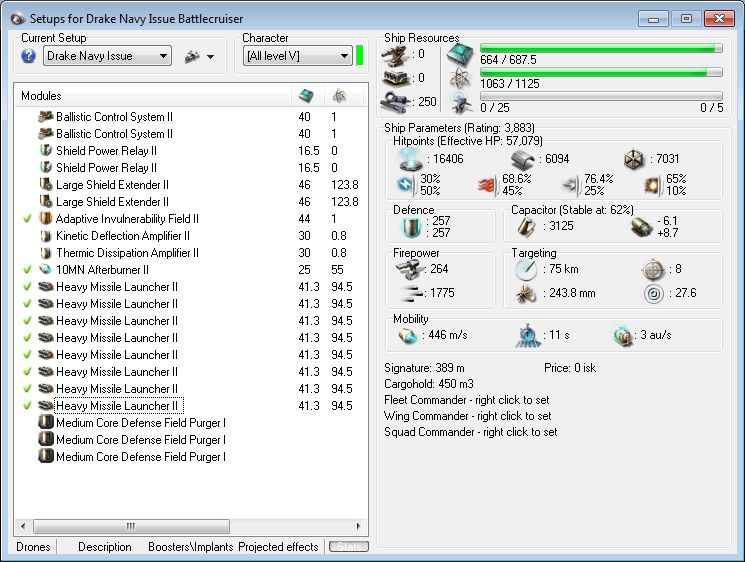Click the modules list horizontal scrollbar thumb
The height and width of the screenshot is (562, 745).
(131, 526)
